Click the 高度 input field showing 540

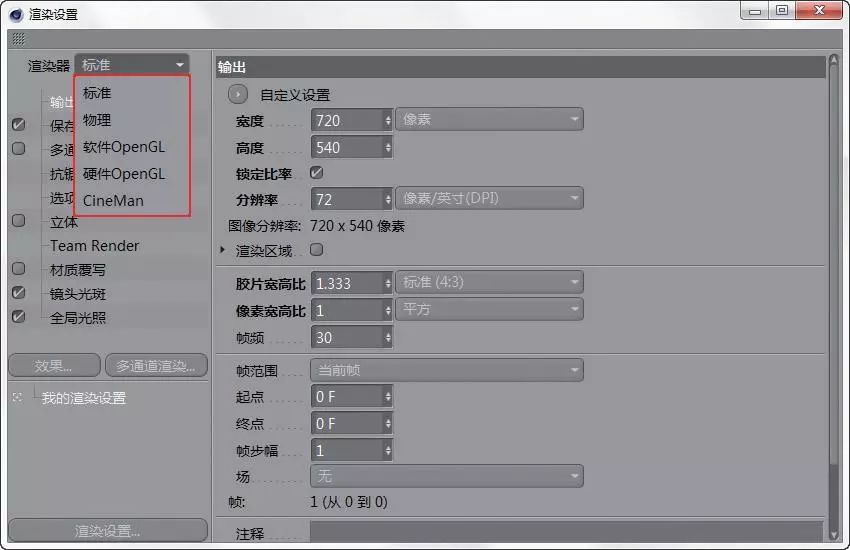point(347,147)
